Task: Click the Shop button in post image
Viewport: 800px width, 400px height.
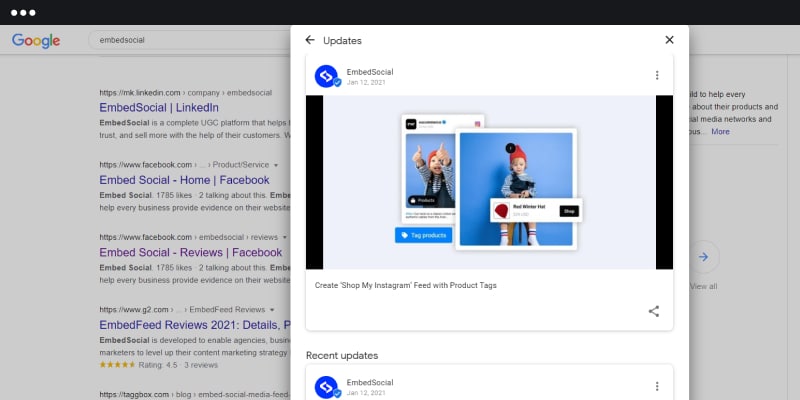Action: point(569,211)
